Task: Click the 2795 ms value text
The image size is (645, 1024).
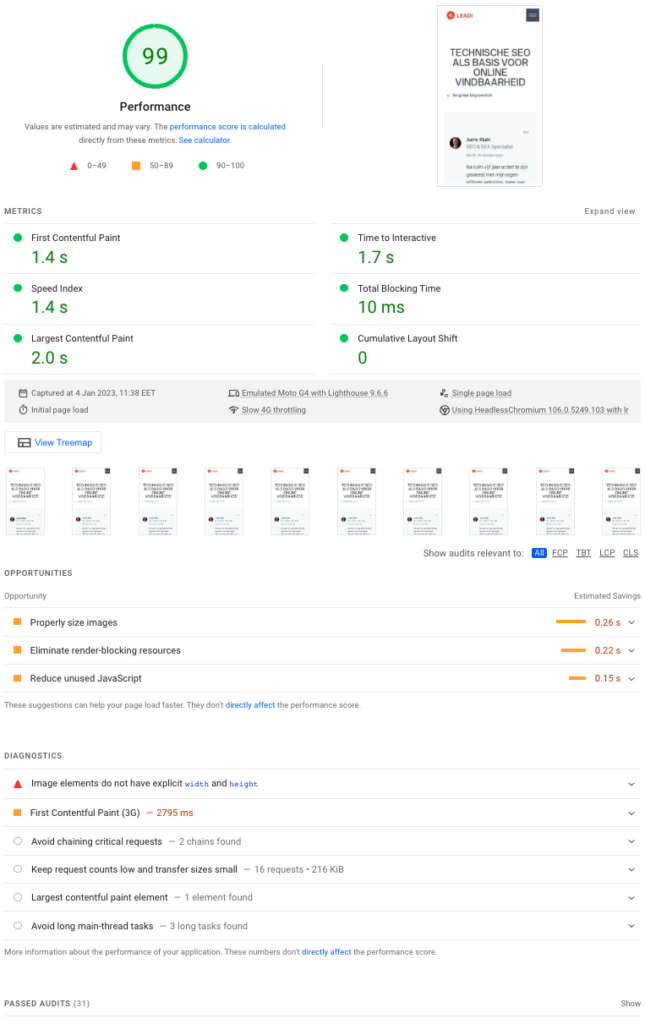Action: tap(175, 812)
